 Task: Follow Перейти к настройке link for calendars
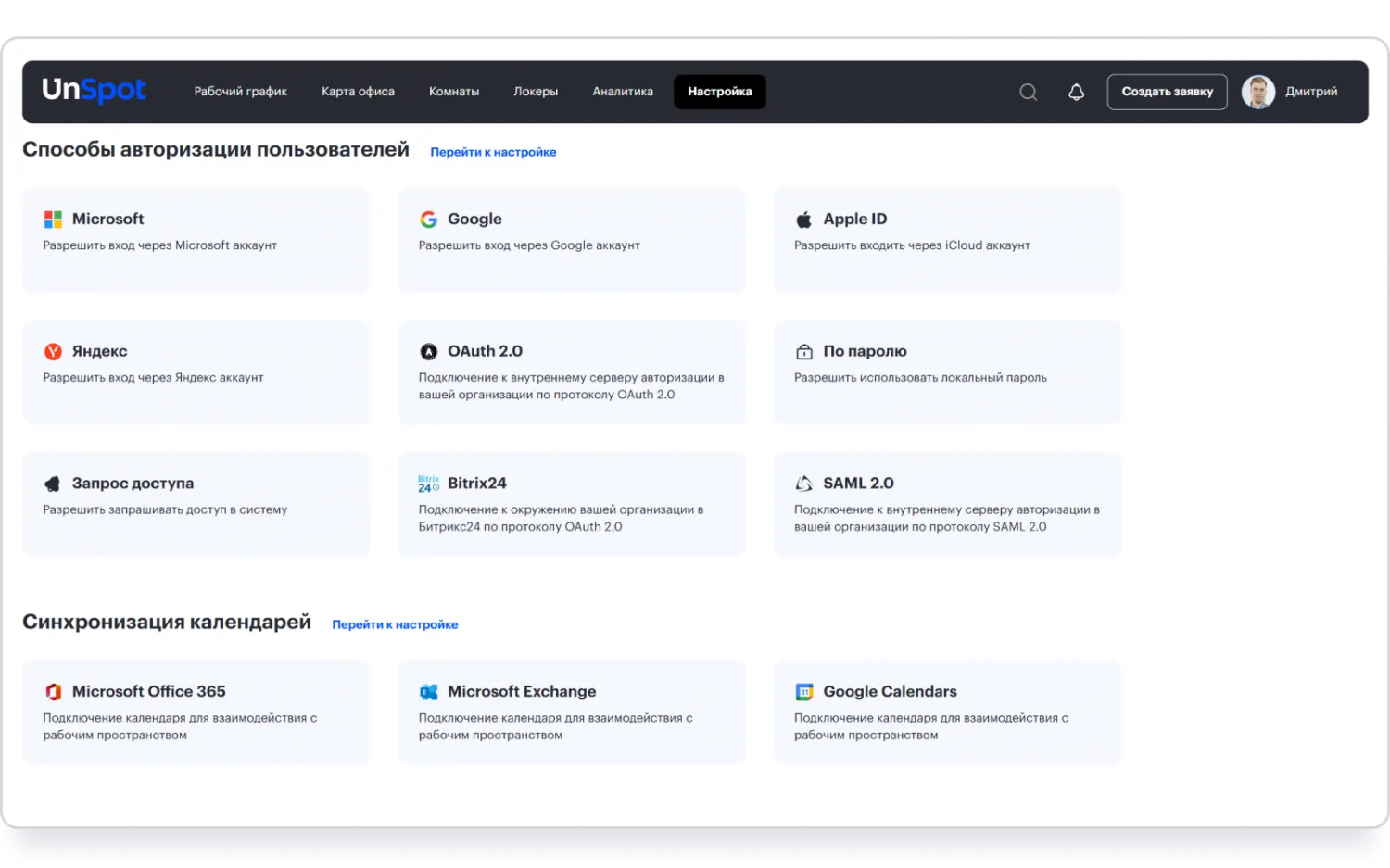coord(395,624)
